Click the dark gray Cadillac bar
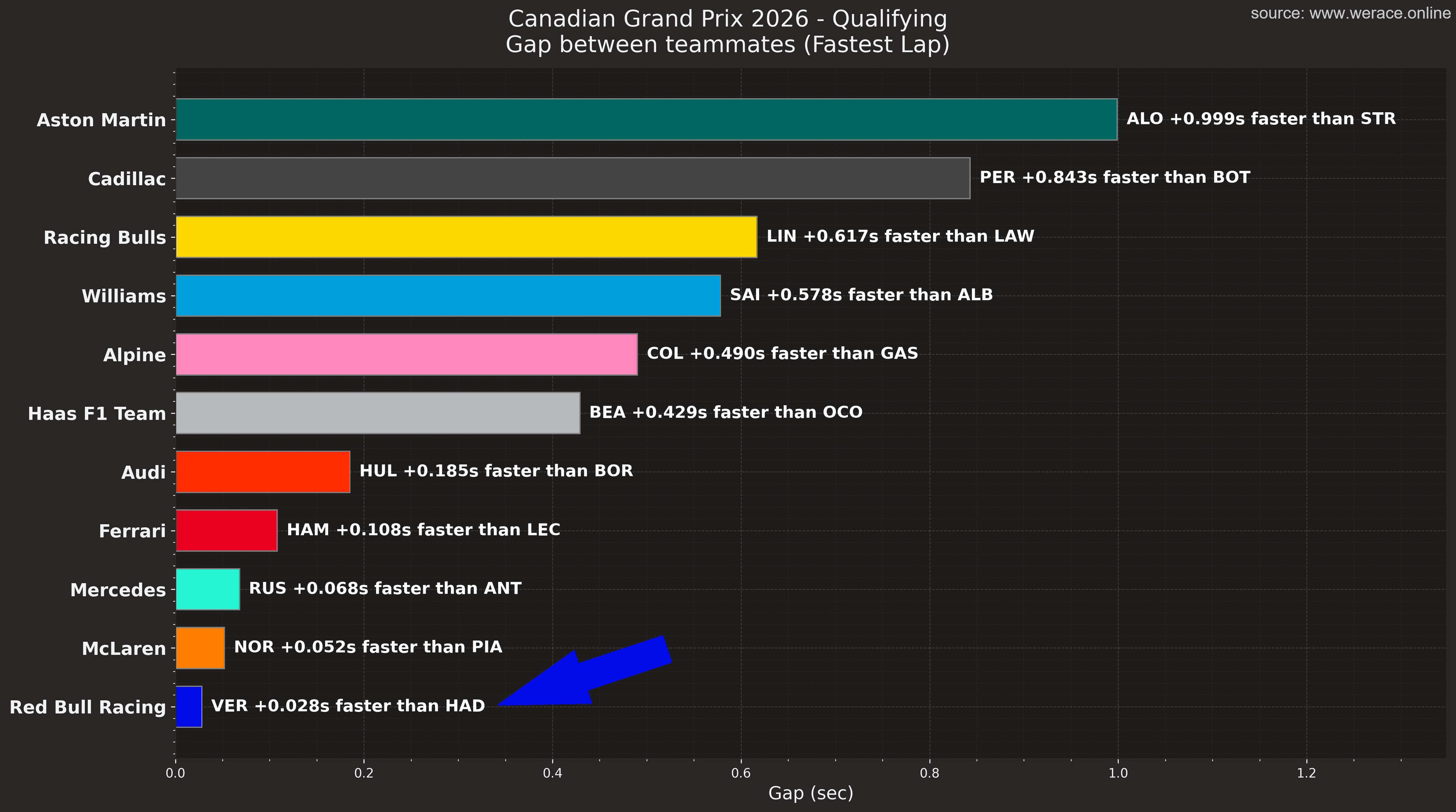This screenshot has height=812, width=1456. (573, 178)
